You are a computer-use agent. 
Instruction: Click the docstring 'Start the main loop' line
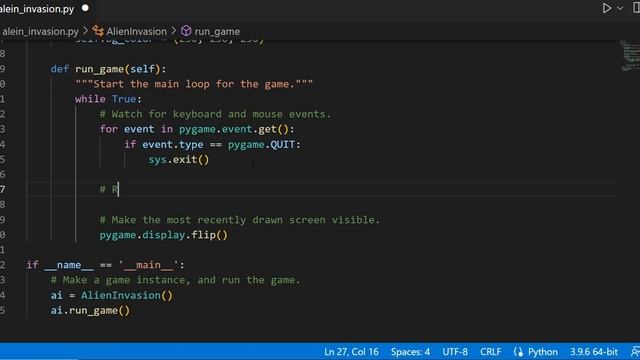tap(194, 84)
